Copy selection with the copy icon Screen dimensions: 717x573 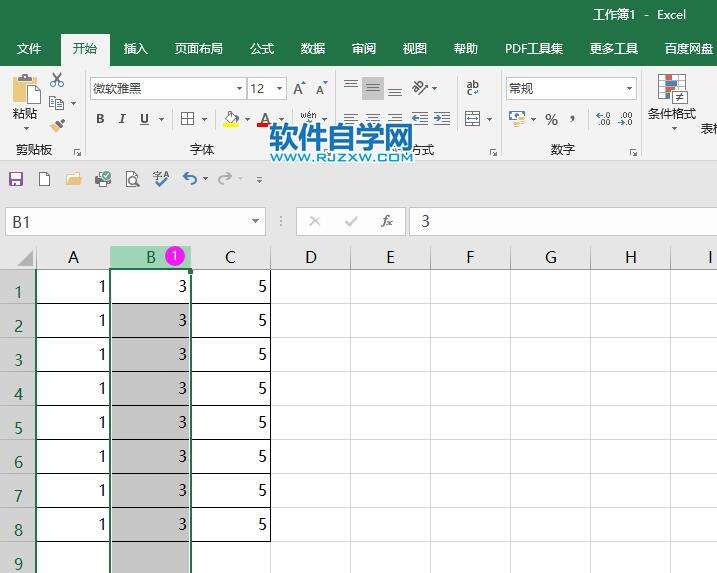(x=56, y=103)
